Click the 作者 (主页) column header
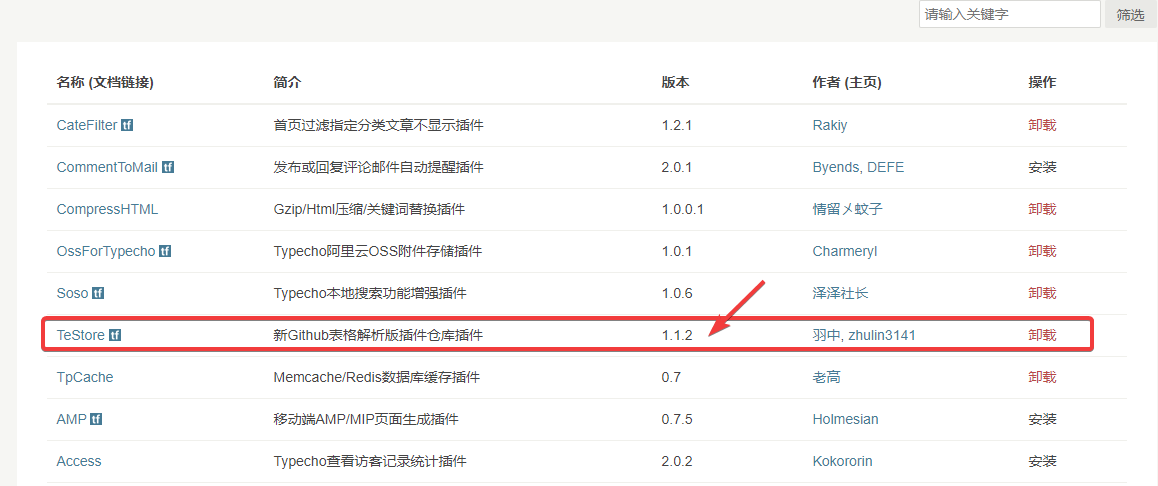This screenshot has width=1158, height=486. (846, 83)
